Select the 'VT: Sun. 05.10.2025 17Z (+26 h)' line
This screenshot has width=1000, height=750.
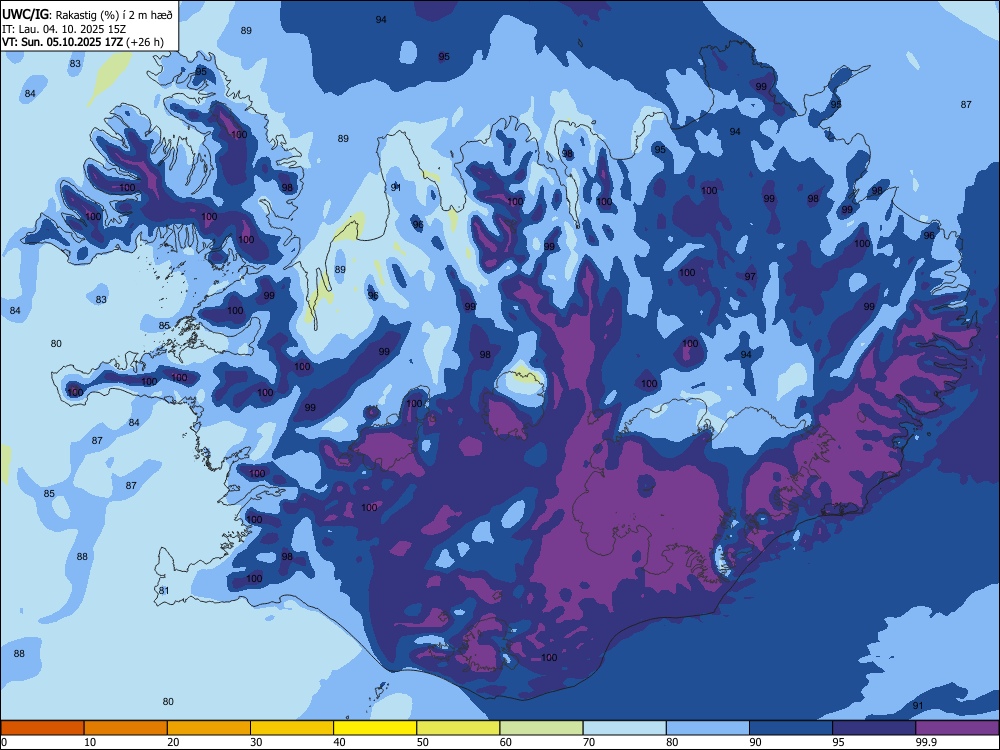pyautogui.click(x=83, y=42)
